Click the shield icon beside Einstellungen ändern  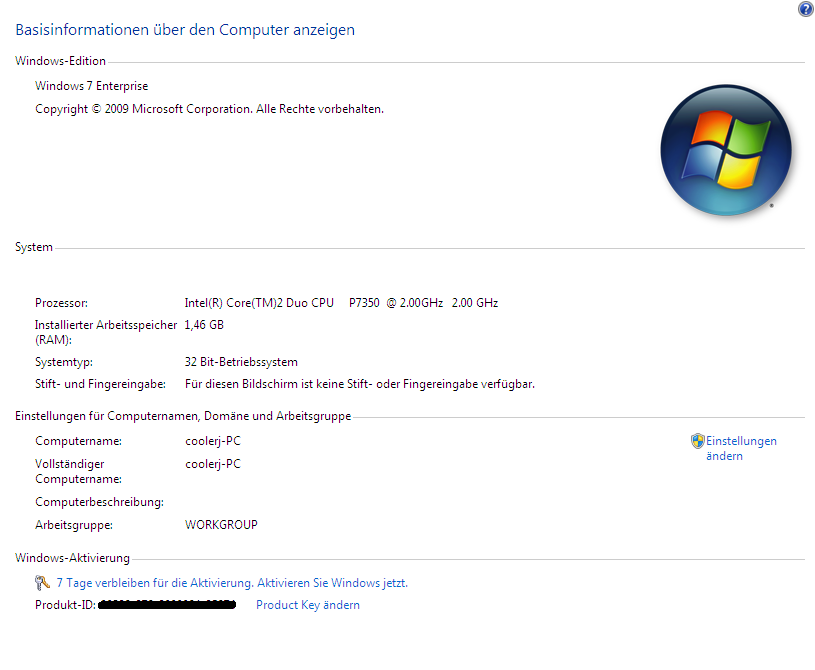698,441
